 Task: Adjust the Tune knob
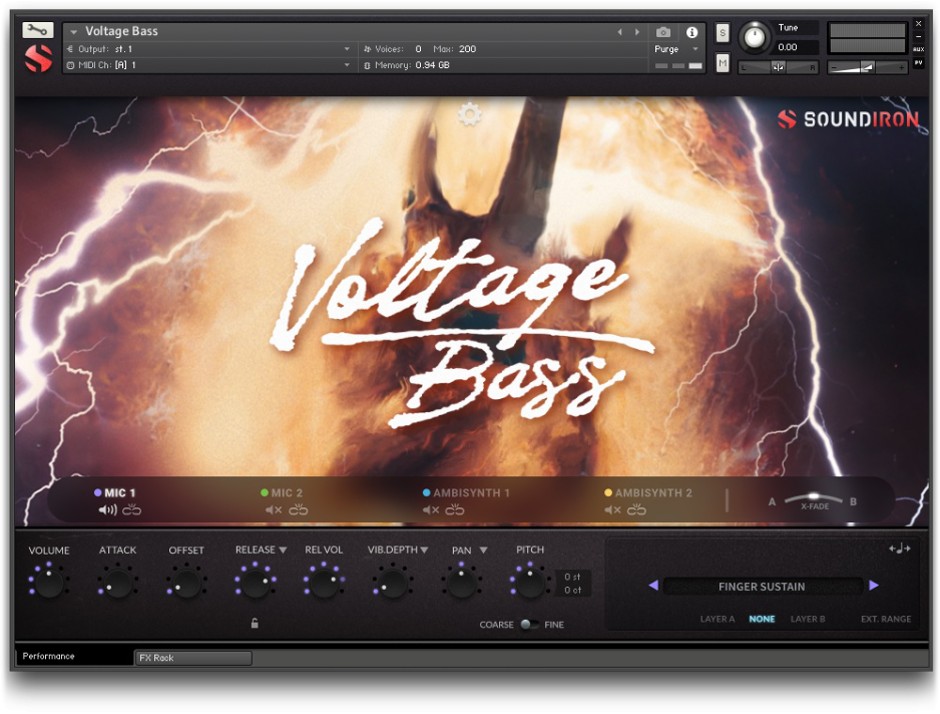pos(754,37)
